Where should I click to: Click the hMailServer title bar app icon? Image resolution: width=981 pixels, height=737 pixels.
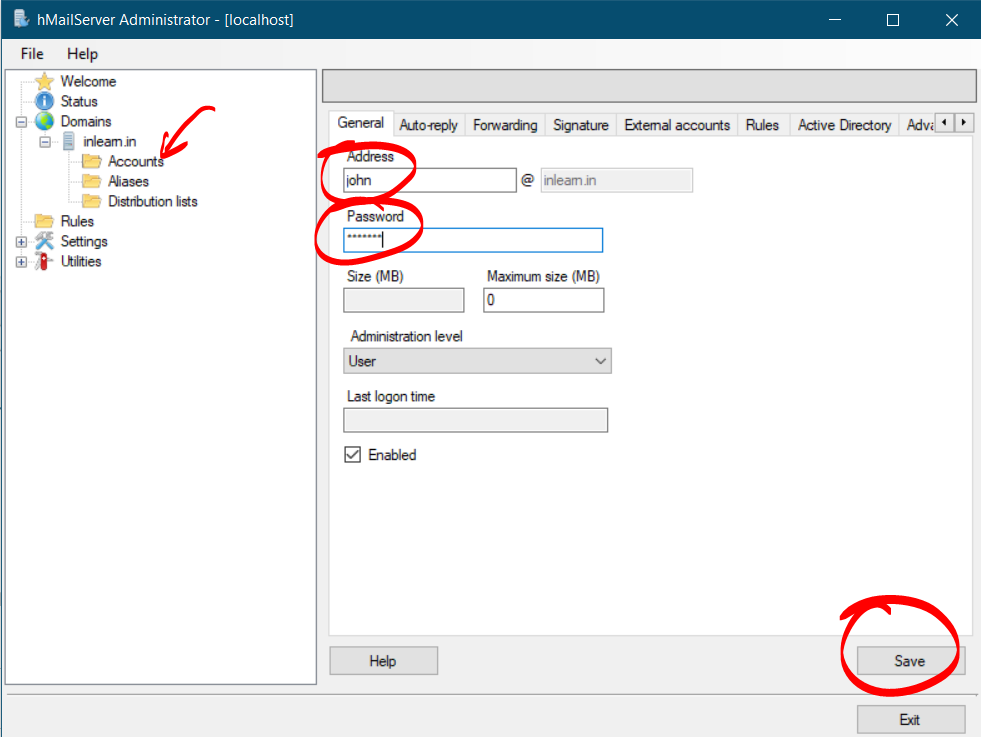(21, 19)
